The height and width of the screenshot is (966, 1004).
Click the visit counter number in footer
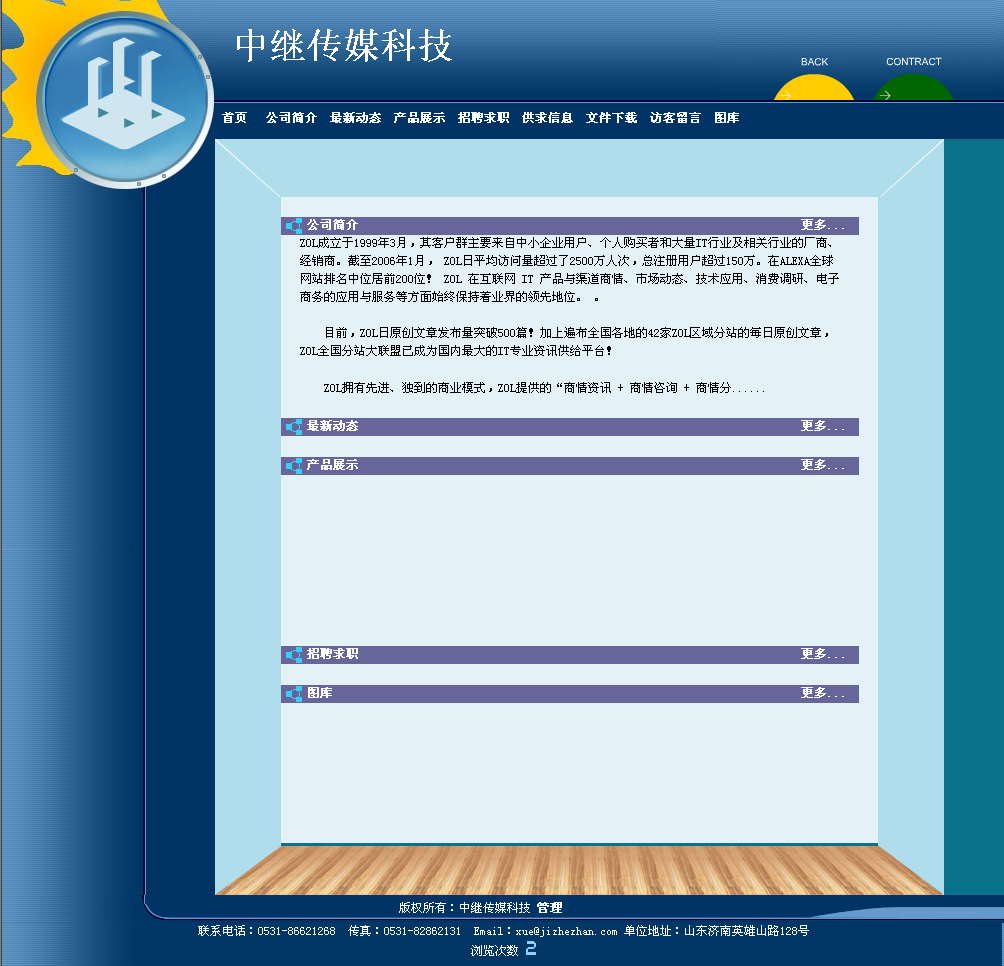[x=531, y=949]
